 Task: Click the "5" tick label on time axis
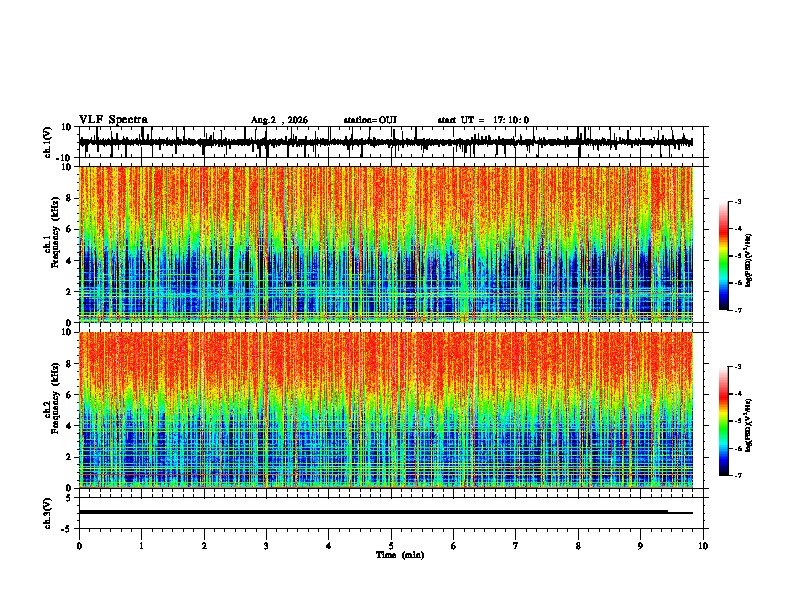(391, 546)
